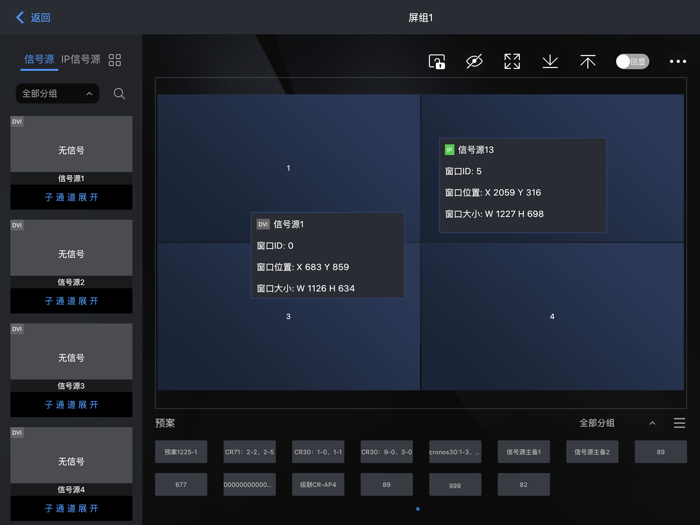Click 窗口大小: W 1126 H 634 text
The image size is (700, 525).
[x=306, y=288]
